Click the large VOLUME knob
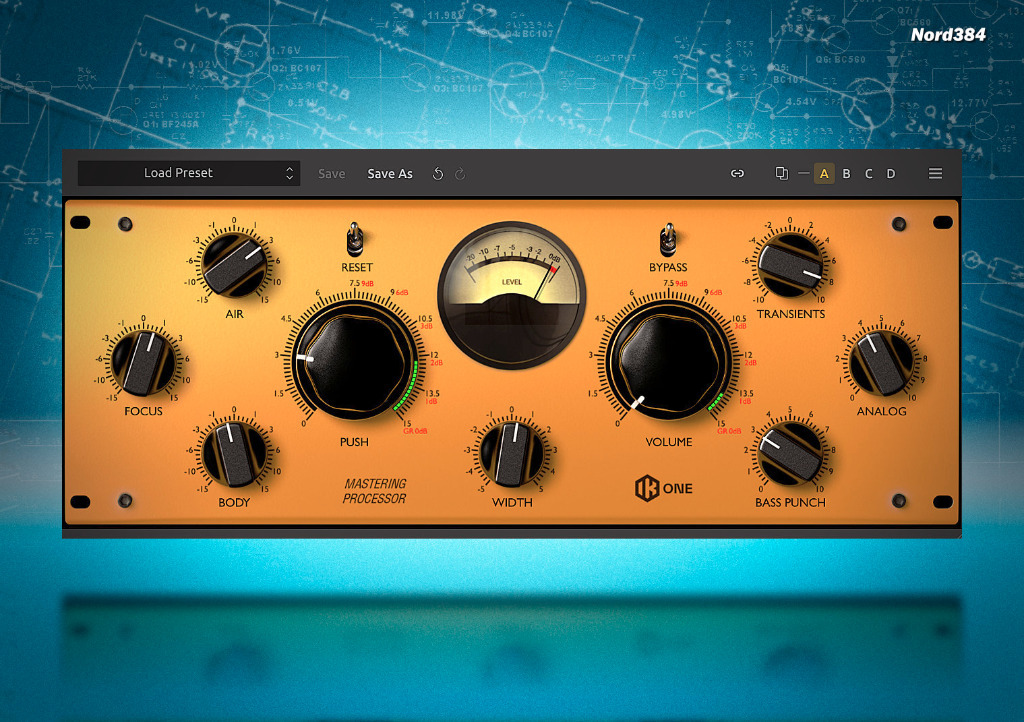The height and width of the screenshot is (722, 1024). 669,361
